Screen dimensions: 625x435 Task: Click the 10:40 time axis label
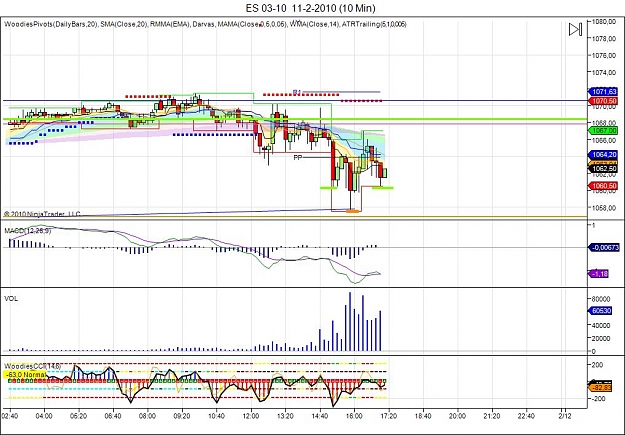coord(216,416)
